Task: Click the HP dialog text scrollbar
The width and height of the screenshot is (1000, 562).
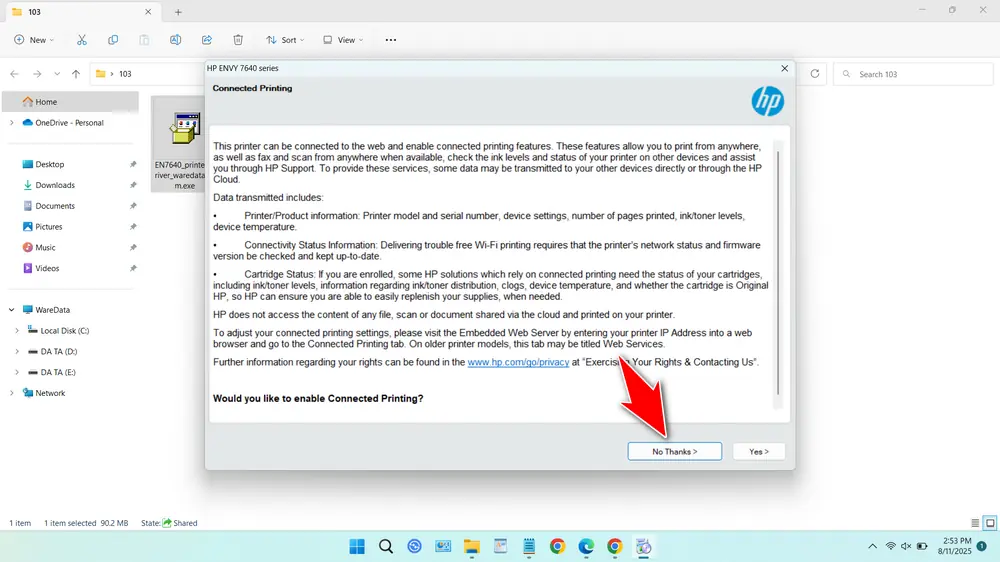Action: click(777, 274)
